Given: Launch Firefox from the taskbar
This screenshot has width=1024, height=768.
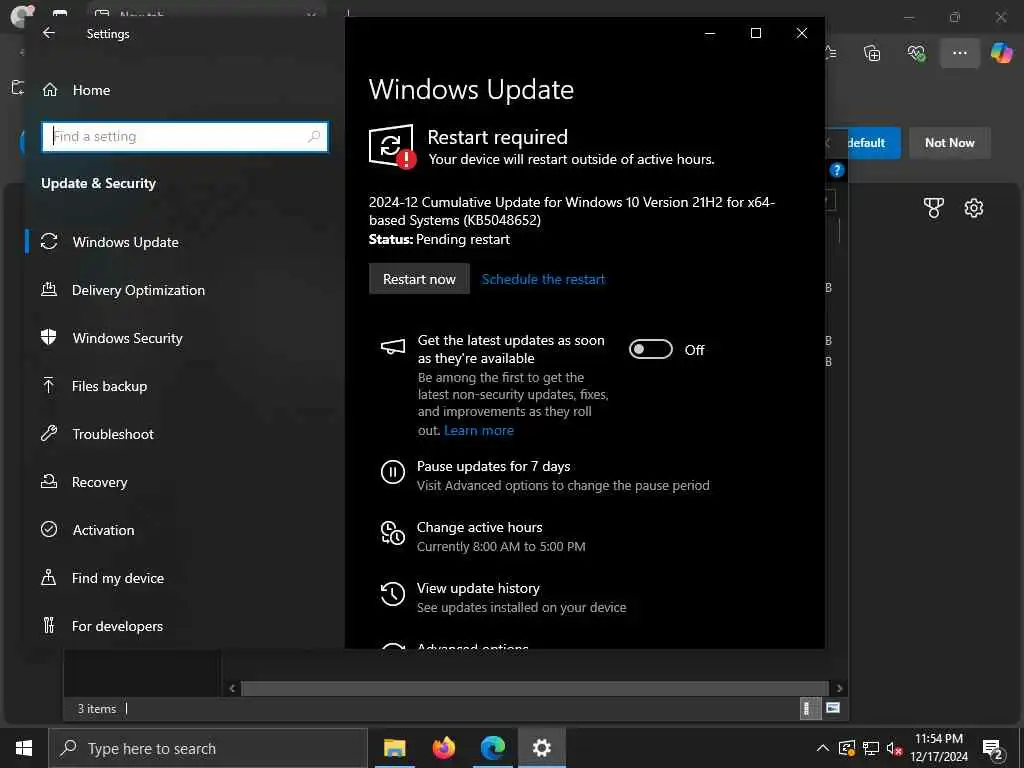Looking at the screenshot, I should 443,748.
